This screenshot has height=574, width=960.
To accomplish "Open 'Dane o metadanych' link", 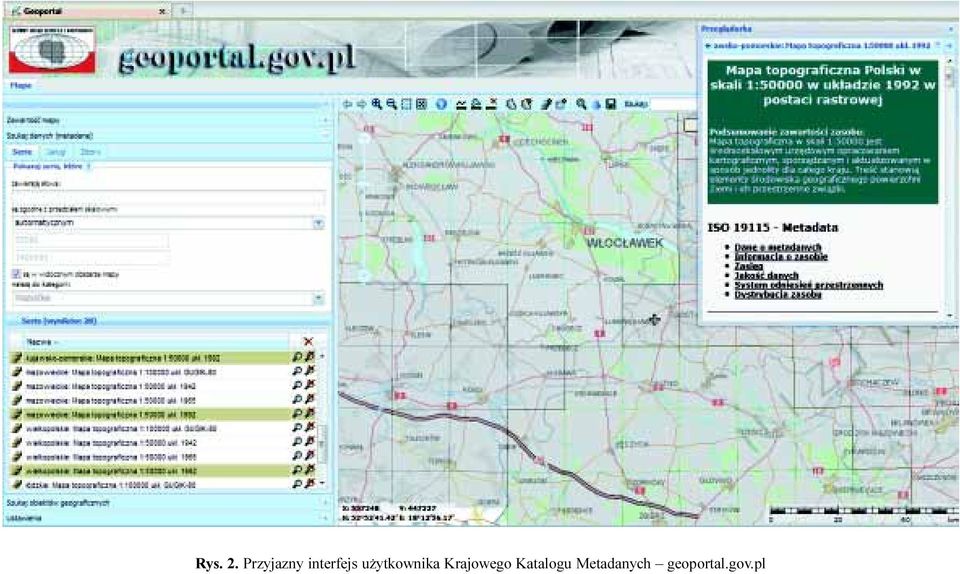I will click(778, 247).
